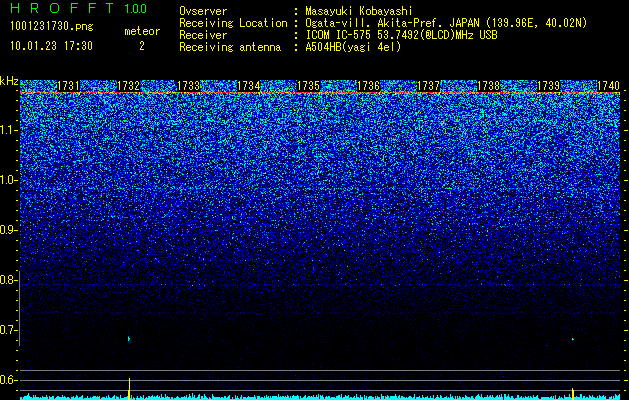Screen dimensions: 629x400
Task: Click the 1732 time marker
Action: pyautogui.click(x=128, y=86)
